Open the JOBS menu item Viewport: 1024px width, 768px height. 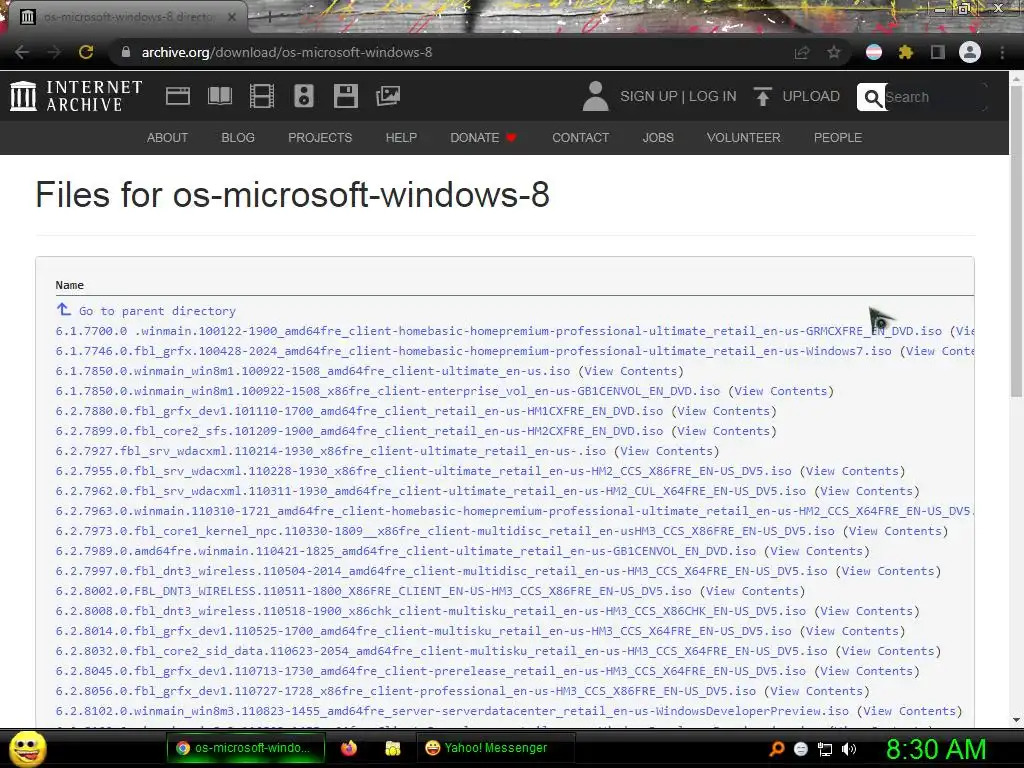tap(658, 138)
